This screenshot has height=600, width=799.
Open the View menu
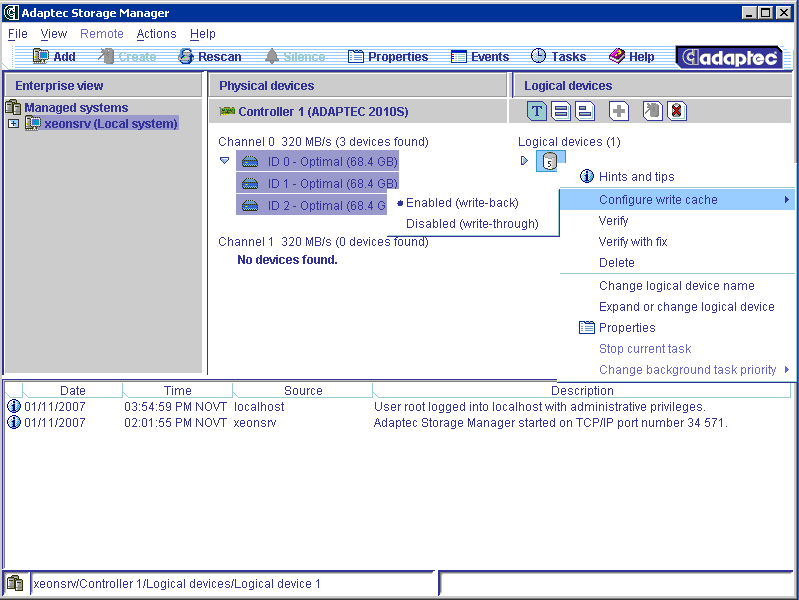click(x=54, y=34)
